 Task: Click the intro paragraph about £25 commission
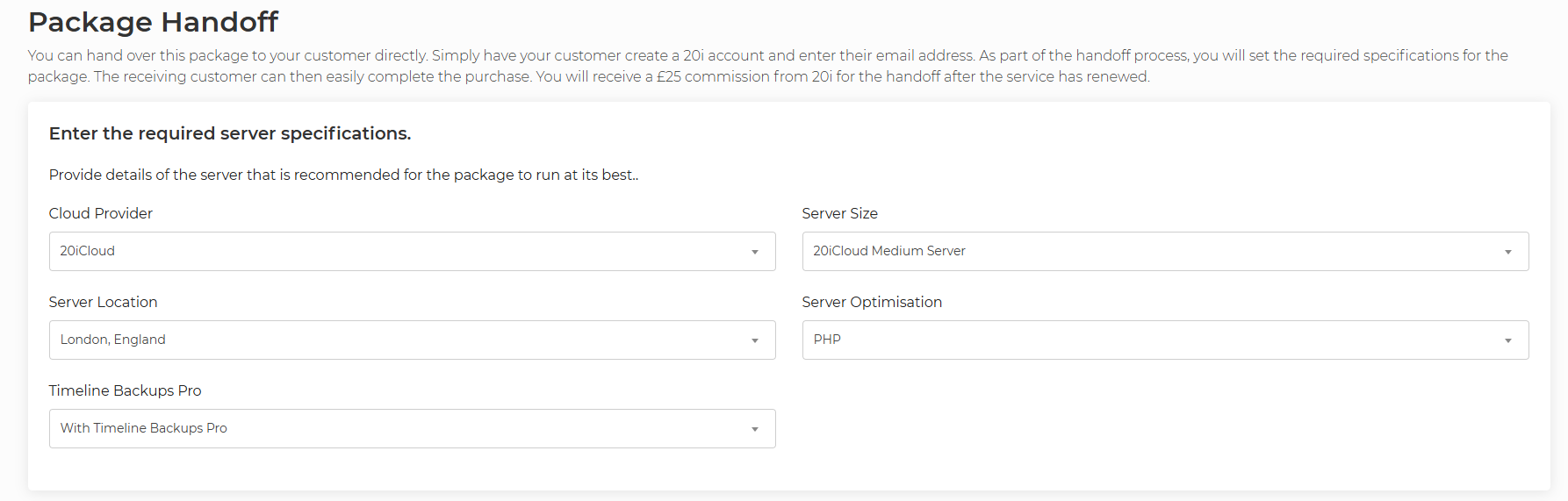(588, 76)
